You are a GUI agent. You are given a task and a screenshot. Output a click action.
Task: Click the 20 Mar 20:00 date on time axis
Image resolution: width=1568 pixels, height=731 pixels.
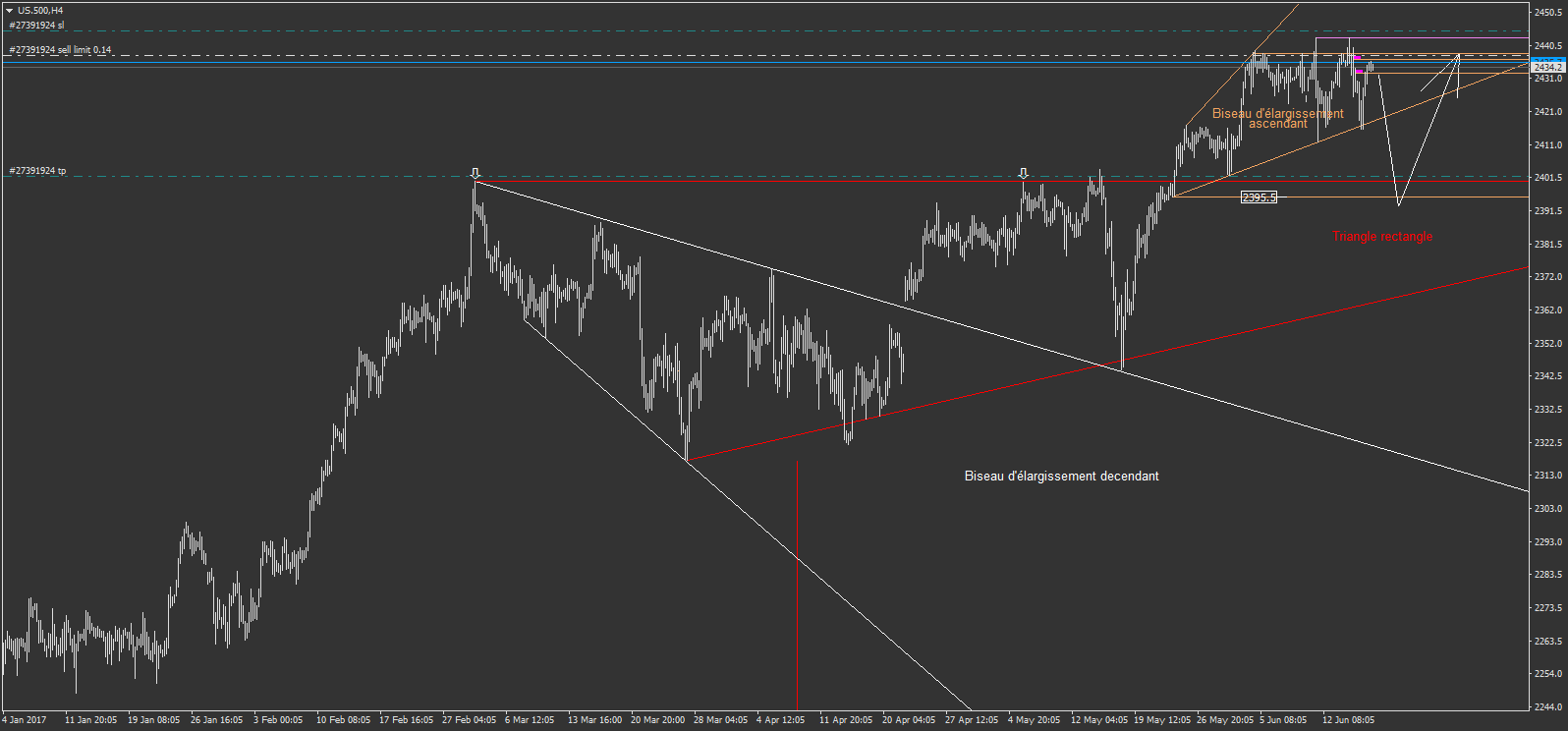[x=657, y=720]
